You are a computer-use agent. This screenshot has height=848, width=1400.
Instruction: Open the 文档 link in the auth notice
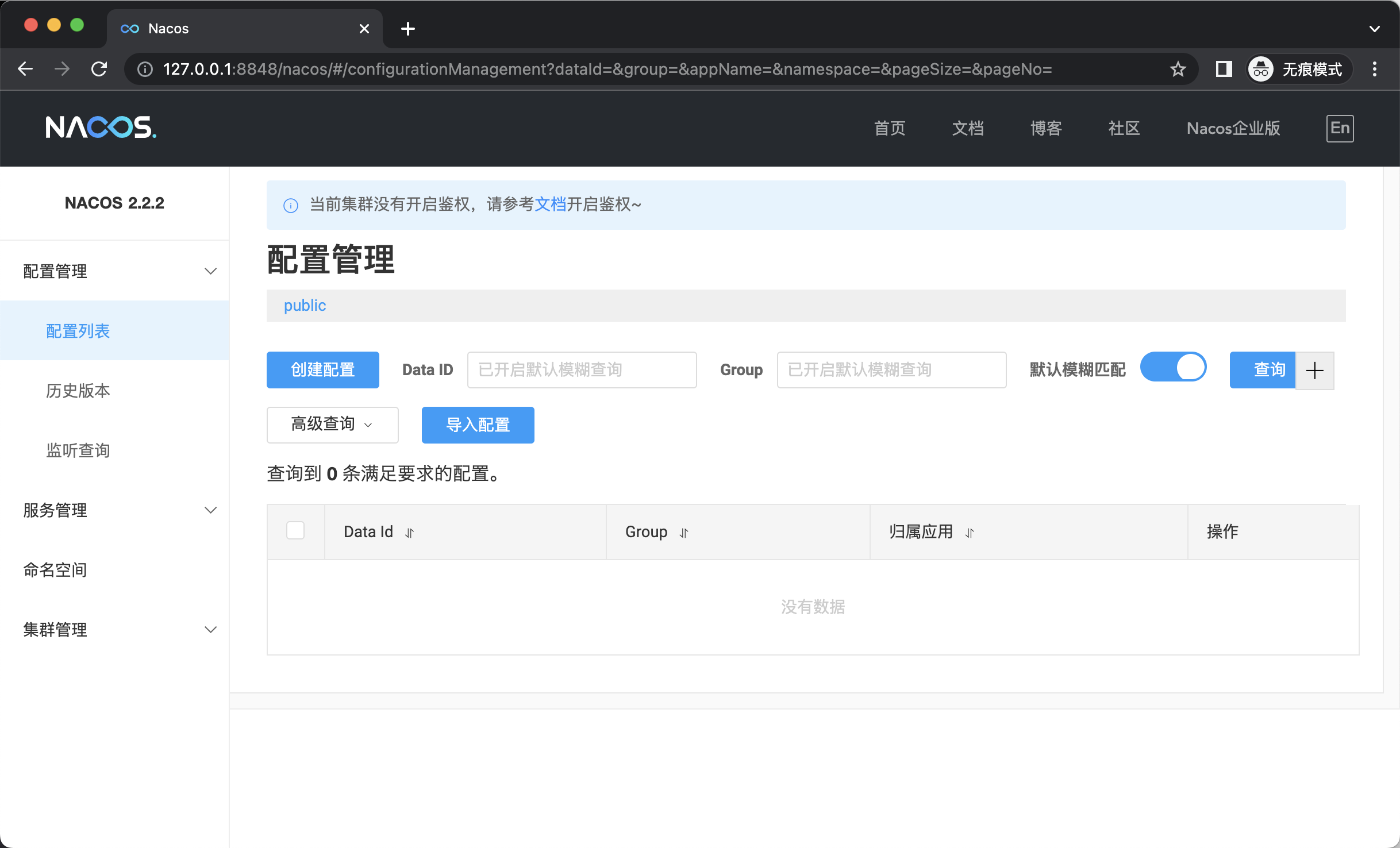(550, 205)
